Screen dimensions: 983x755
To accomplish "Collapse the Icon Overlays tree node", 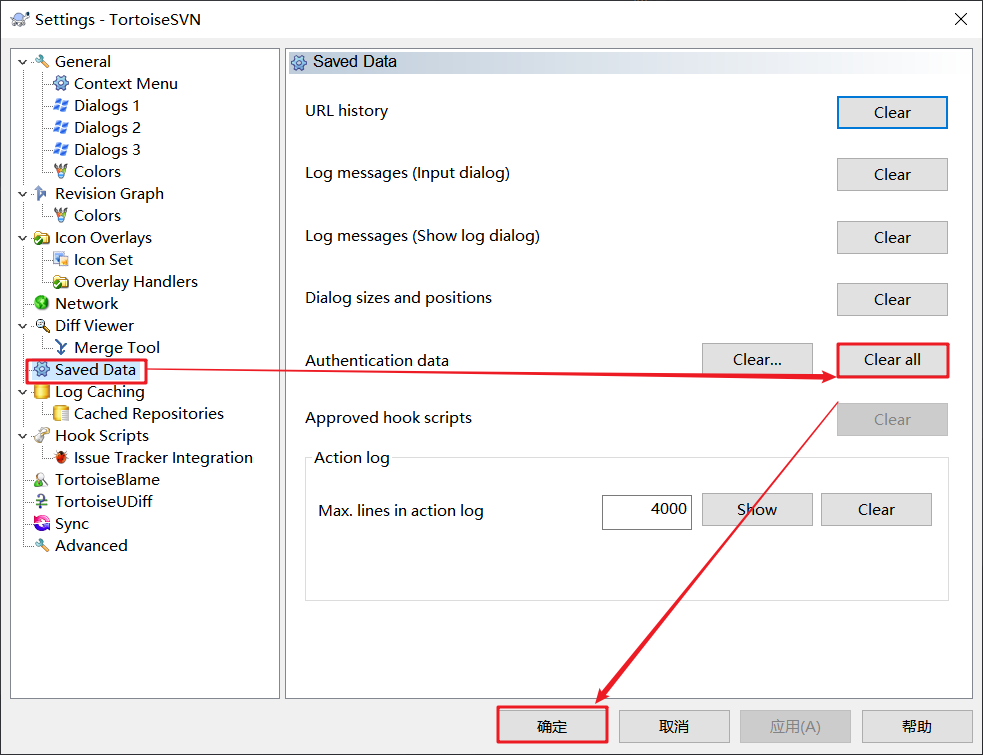I will [x=23, y=238].
